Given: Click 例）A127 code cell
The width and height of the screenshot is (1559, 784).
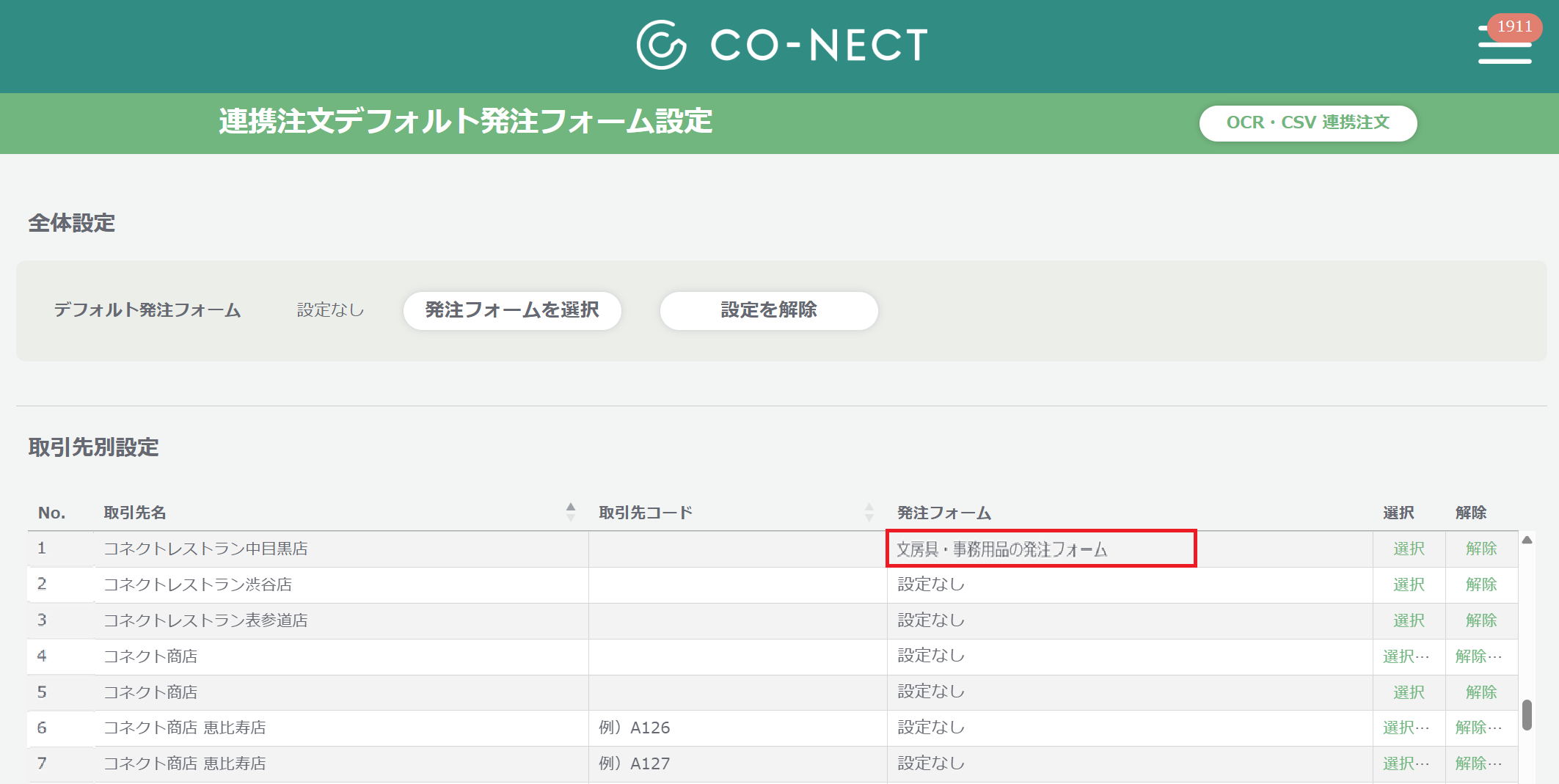Looking at the screenshot, I should click(x=737, y=763).
